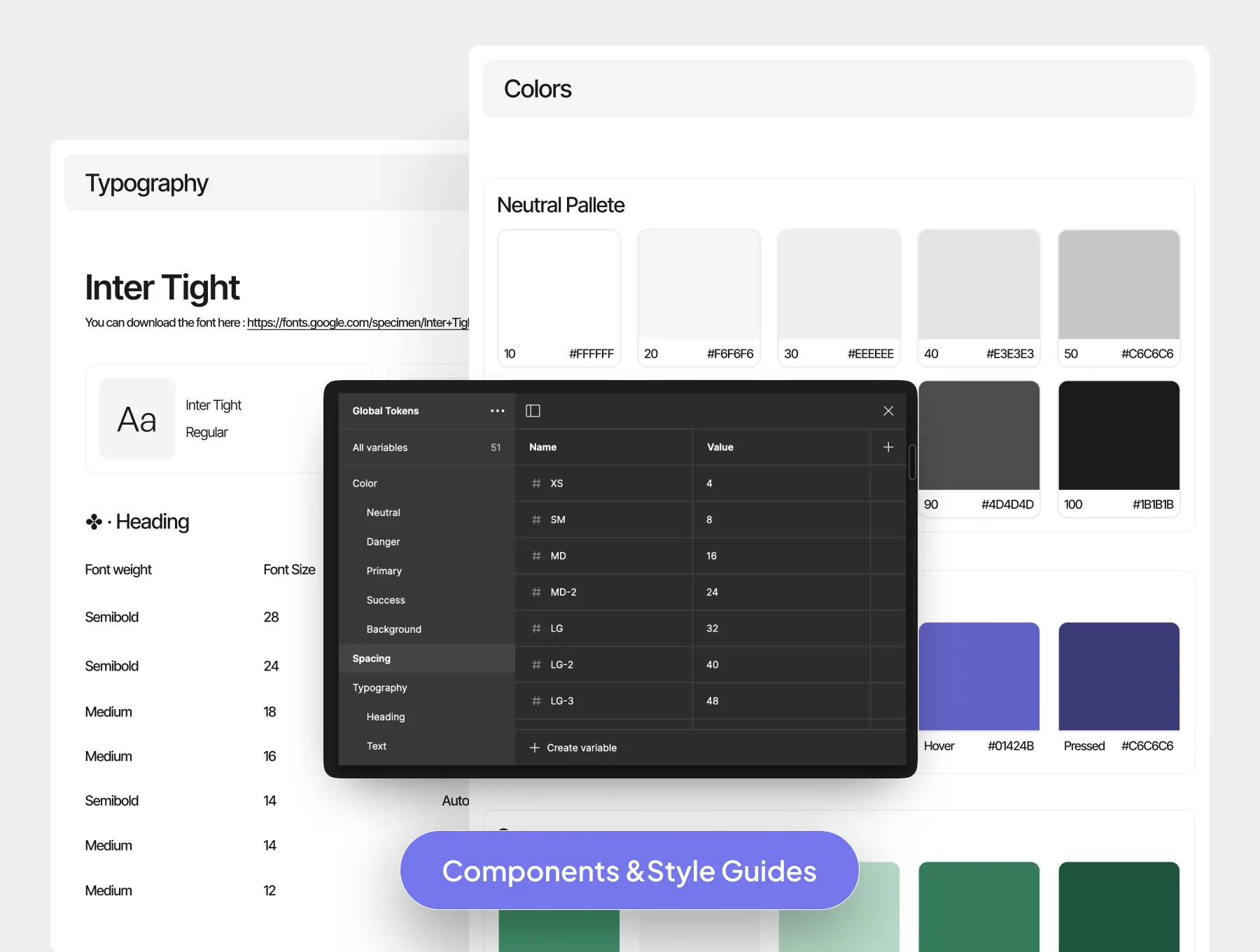The width and height of the screenshot is (1260, 952).
Task: Open the Global Tokens three-dot menu
Action: coord(498,411)
